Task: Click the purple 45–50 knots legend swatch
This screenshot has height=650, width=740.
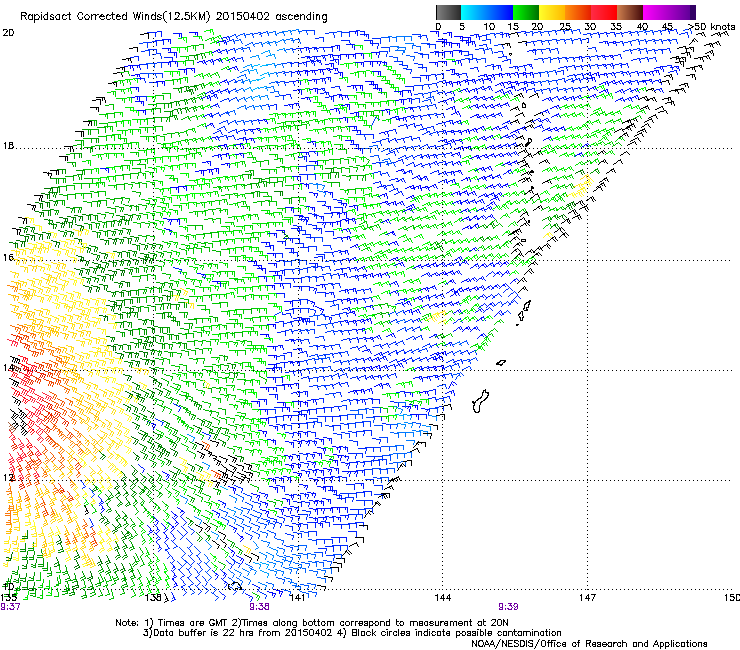Action: pyautogui.click(x=682, y=12)
